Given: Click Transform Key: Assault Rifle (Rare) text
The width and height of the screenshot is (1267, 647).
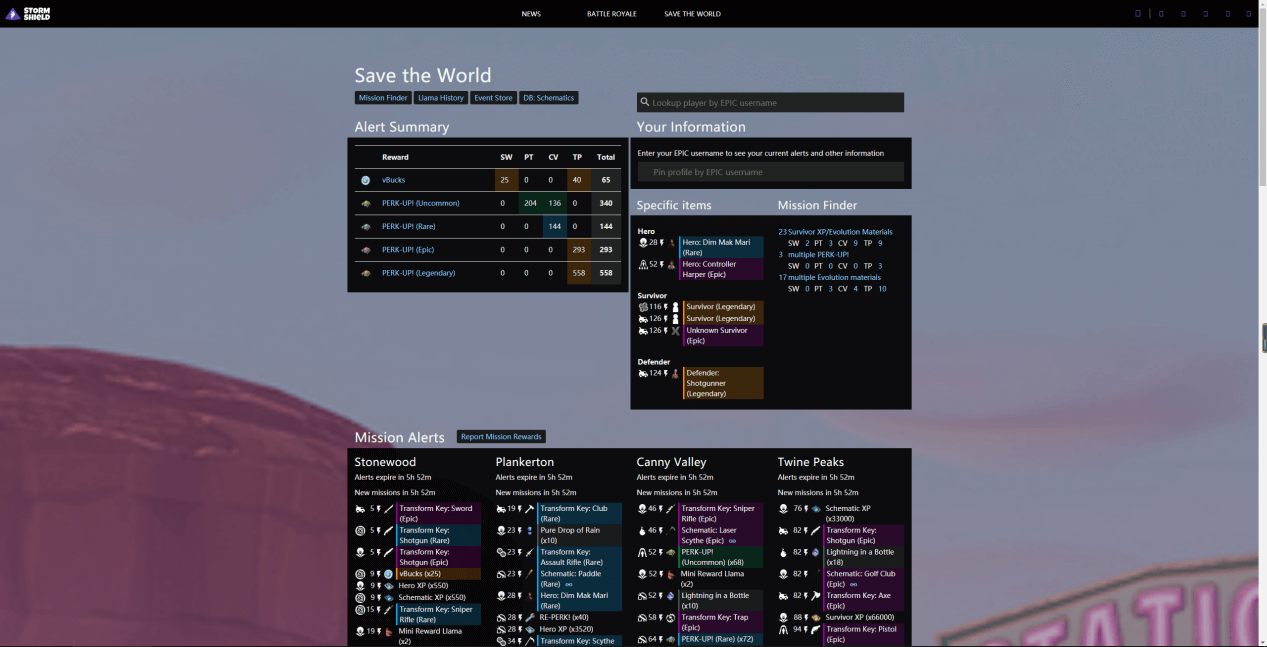Looking at the screenshot, I should point(573,557).
